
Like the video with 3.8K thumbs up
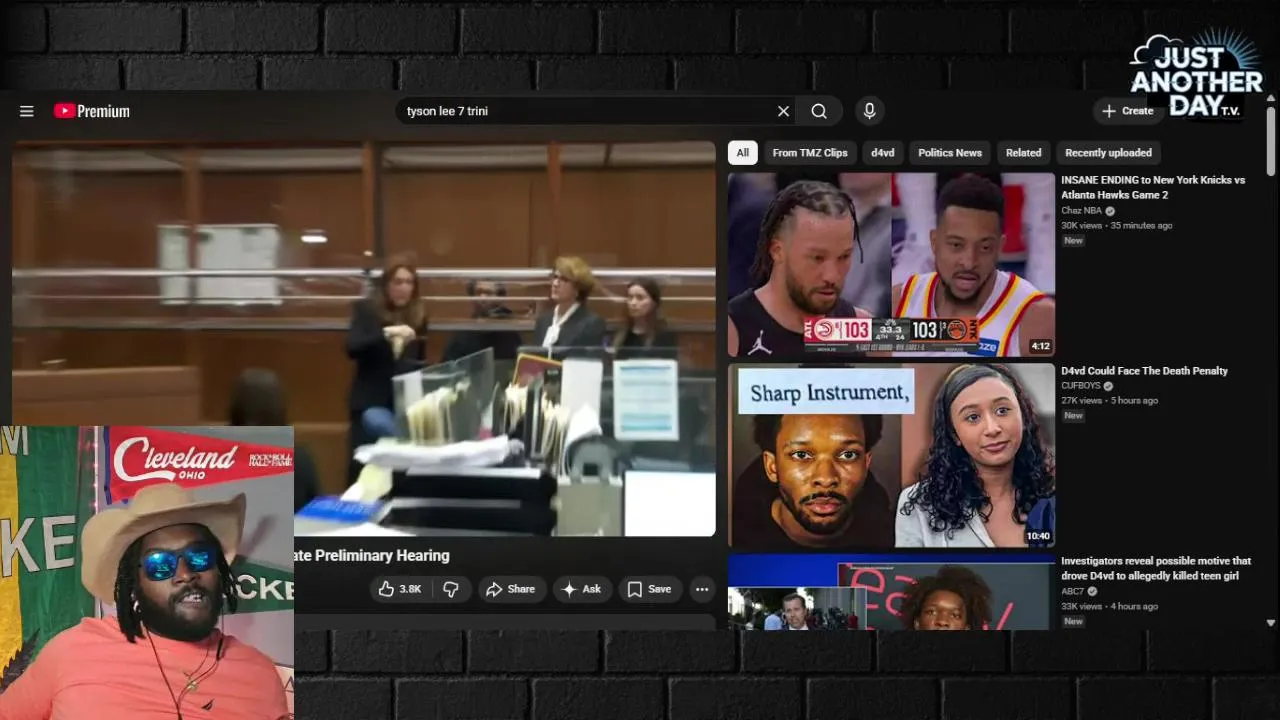click(x=399, y=589)
